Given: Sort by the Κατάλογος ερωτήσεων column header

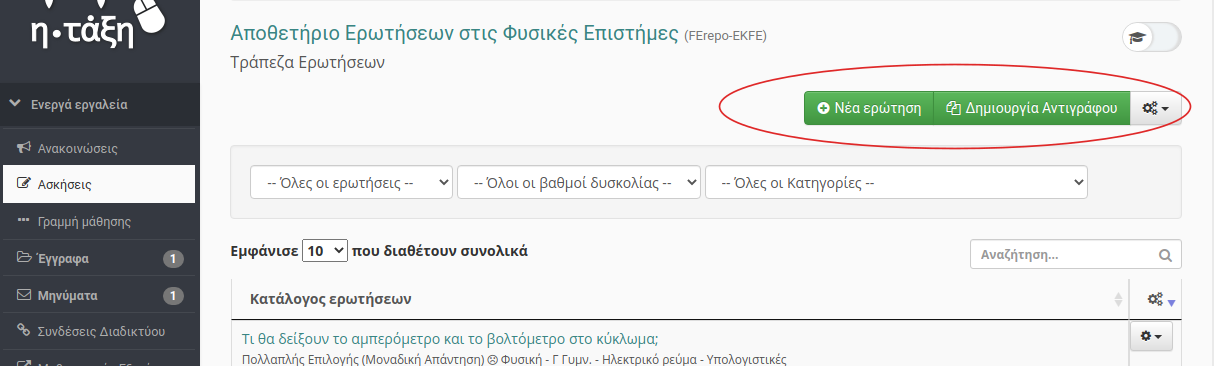Looking at the screenshot, I should tap(679, 299).
